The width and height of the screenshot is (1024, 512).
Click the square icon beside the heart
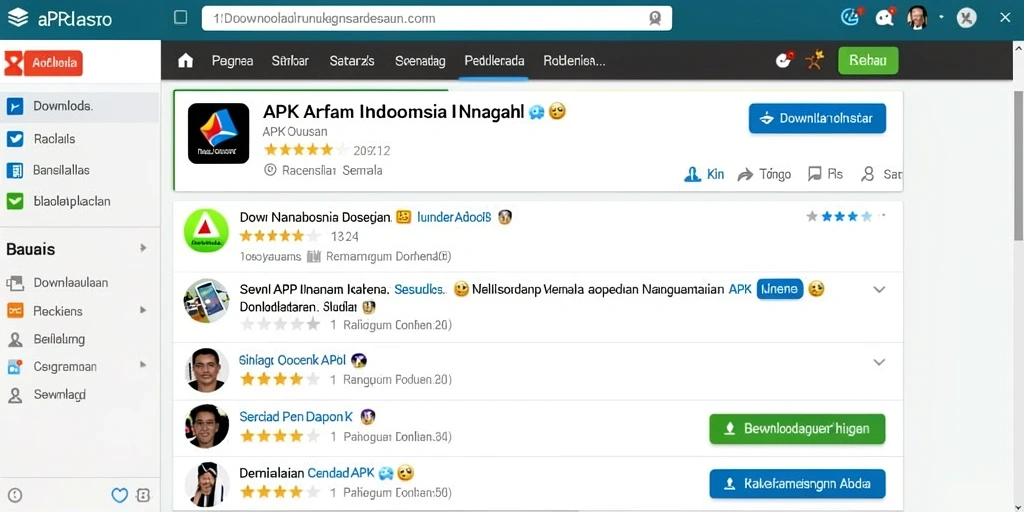(143, 496)
